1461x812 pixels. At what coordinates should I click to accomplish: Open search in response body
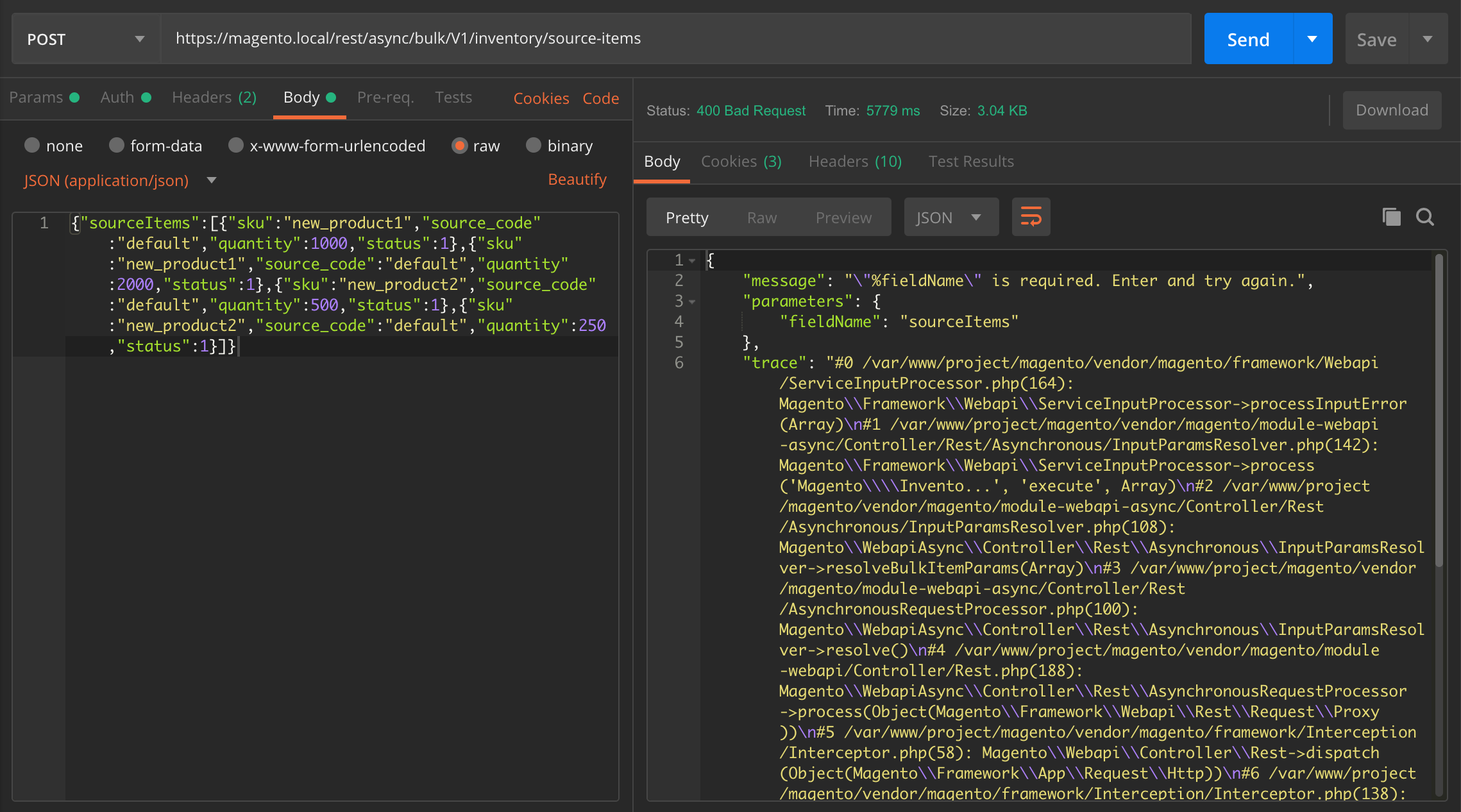coord(1425,217)
